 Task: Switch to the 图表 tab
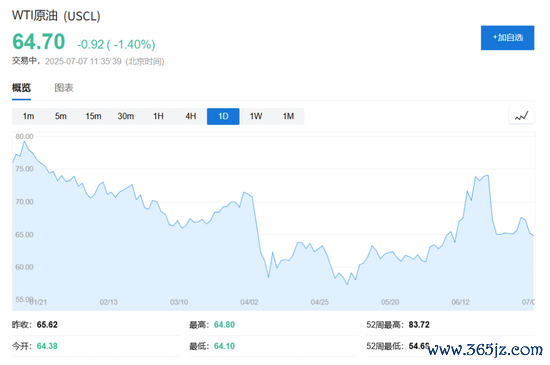click(64, 88)
